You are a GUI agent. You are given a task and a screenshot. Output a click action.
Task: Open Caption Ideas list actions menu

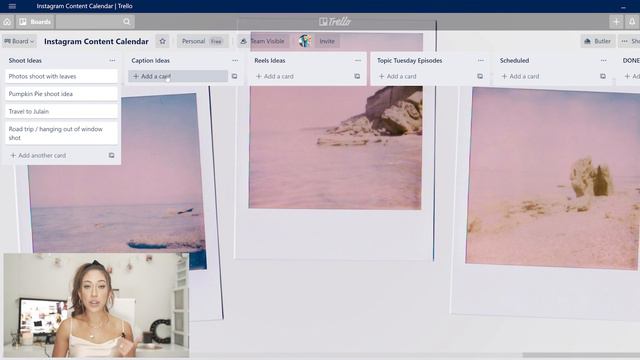(x=235, y=60)
